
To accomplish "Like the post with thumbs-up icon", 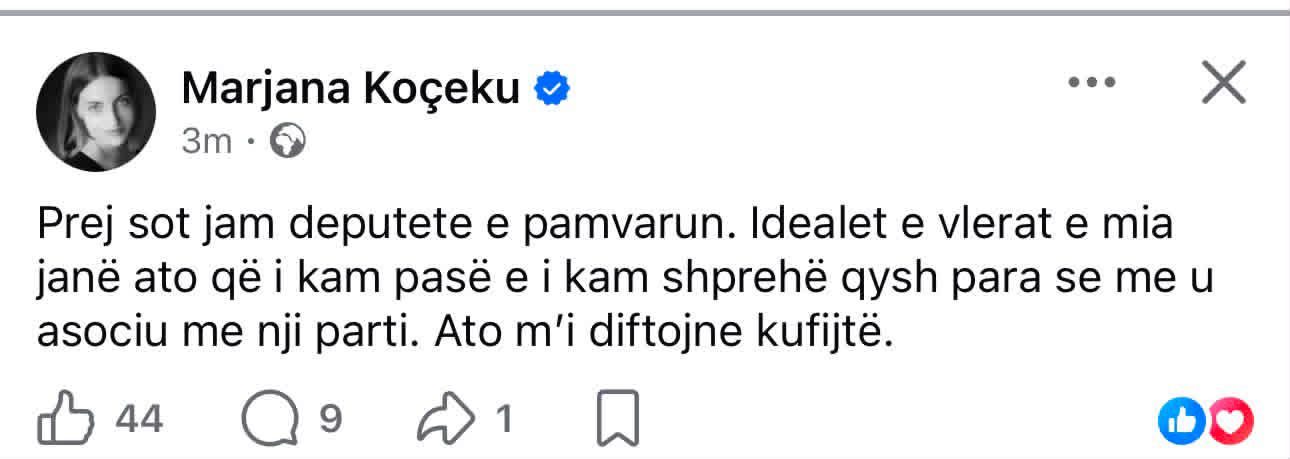I will pos(66,420).
